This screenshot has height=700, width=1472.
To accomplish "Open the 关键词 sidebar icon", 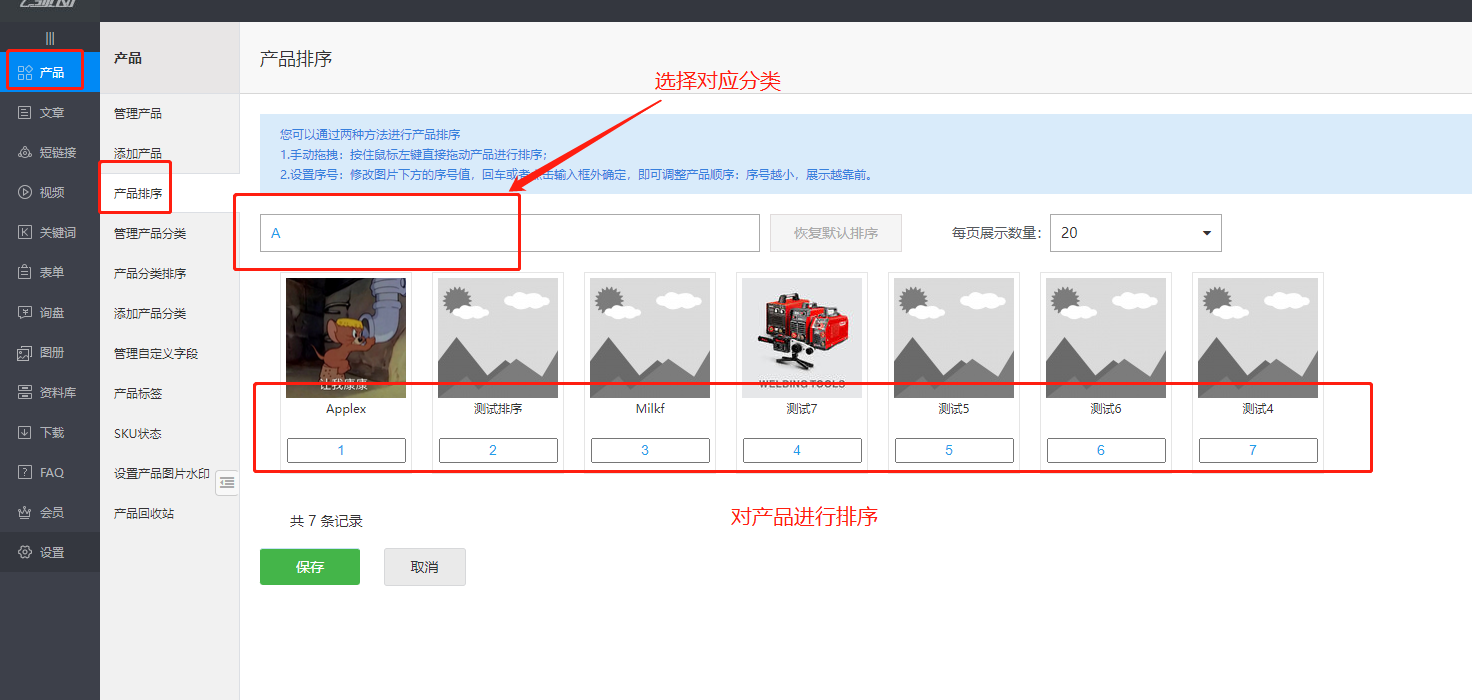I will click(x=26, y=232).
